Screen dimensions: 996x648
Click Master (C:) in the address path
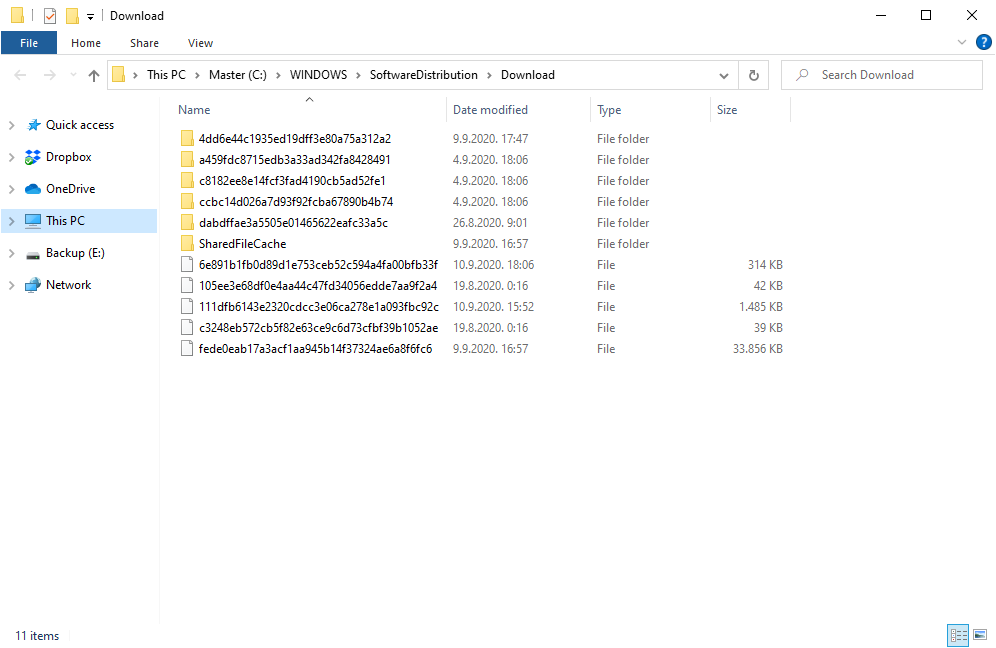pos(238,75)
